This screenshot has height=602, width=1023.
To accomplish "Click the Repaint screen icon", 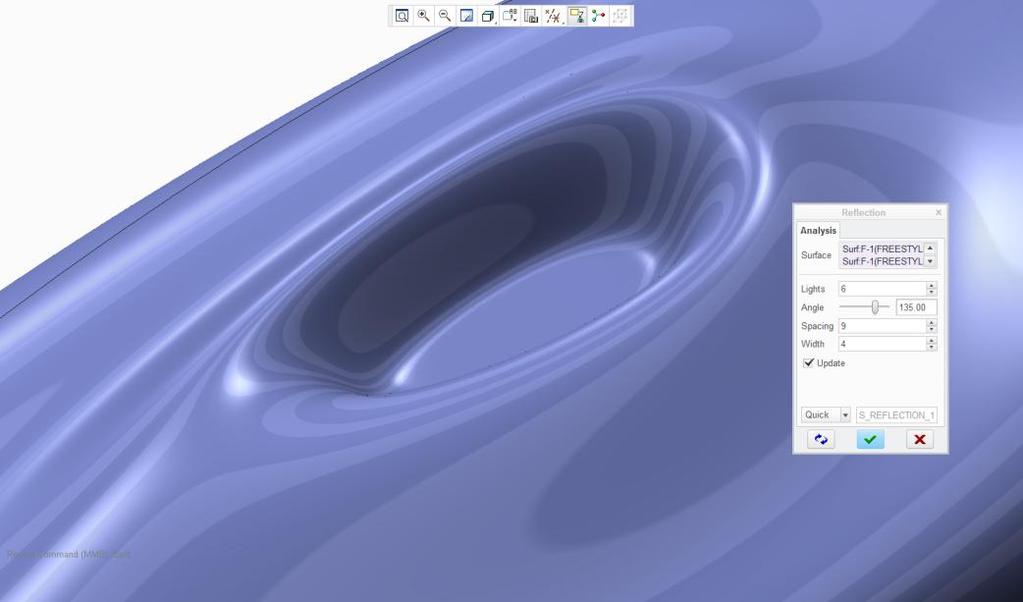I will (466, 16).
